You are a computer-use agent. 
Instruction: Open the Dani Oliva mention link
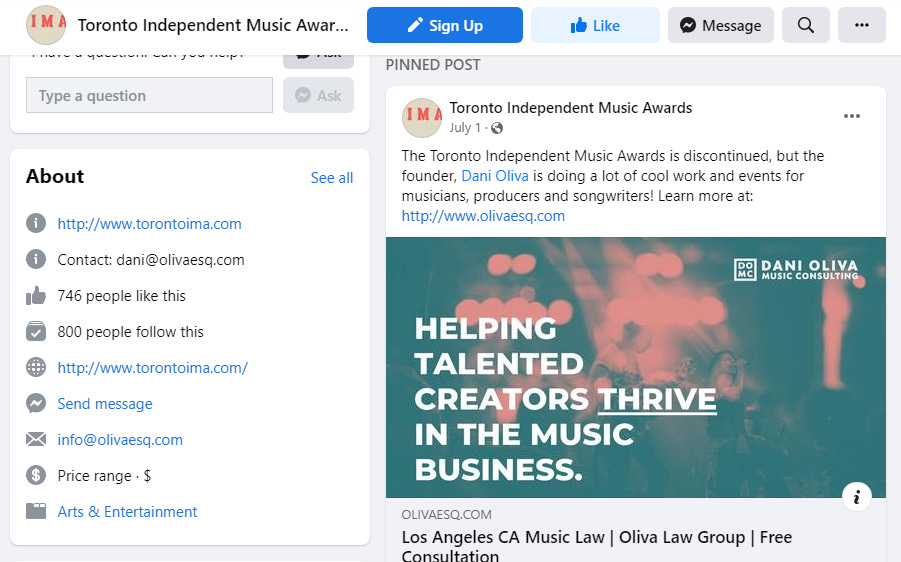(x=495, y=176)
